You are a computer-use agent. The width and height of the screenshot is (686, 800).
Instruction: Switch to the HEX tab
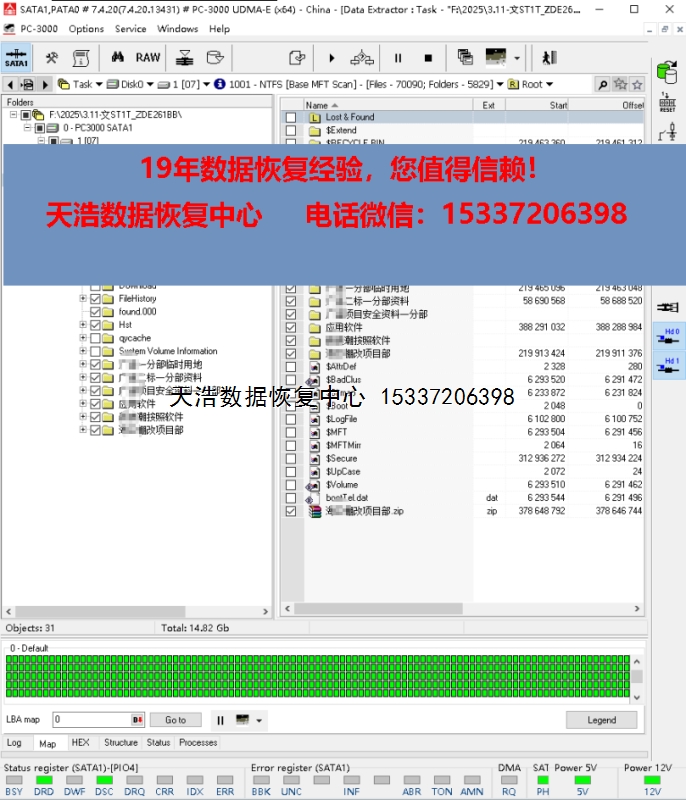(80, 743)
